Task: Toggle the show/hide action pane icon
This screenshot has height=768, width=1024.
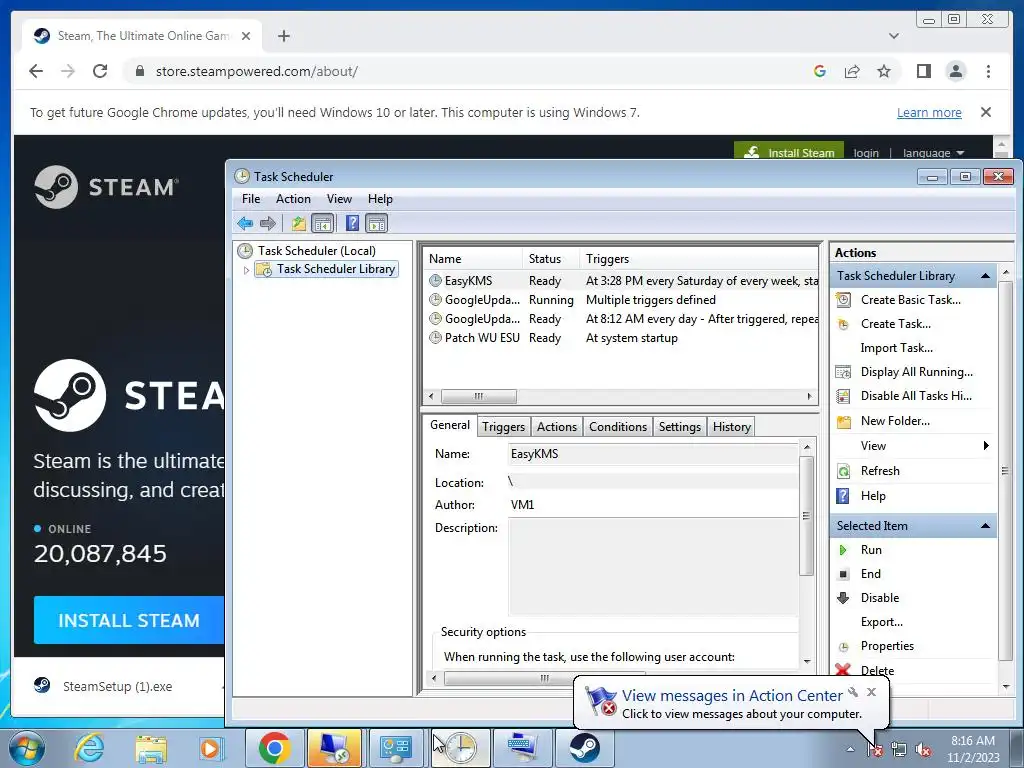Action: (377, 223)
